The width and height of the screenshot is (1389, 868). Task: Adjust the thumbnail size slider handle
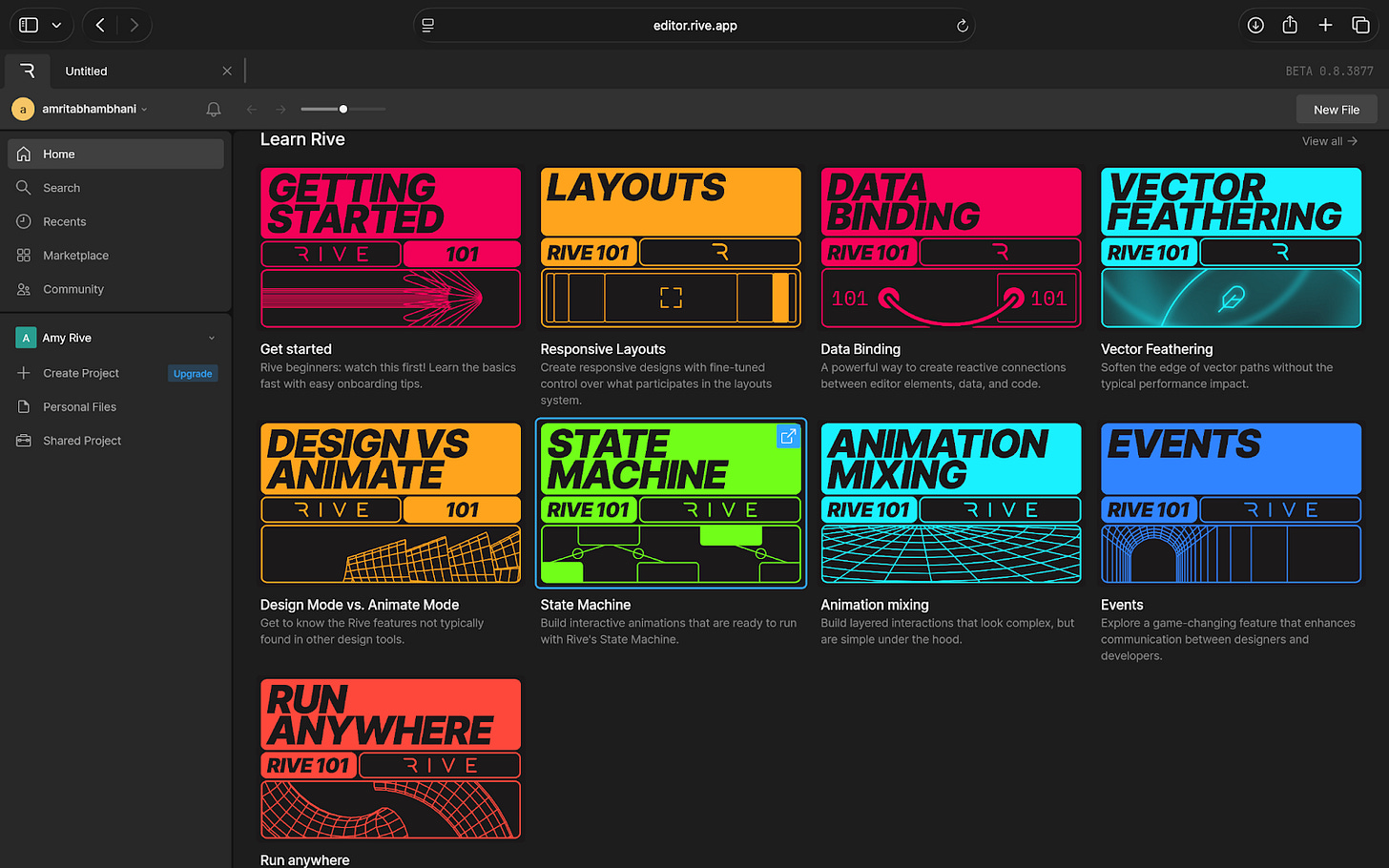(x=343, y=109)
